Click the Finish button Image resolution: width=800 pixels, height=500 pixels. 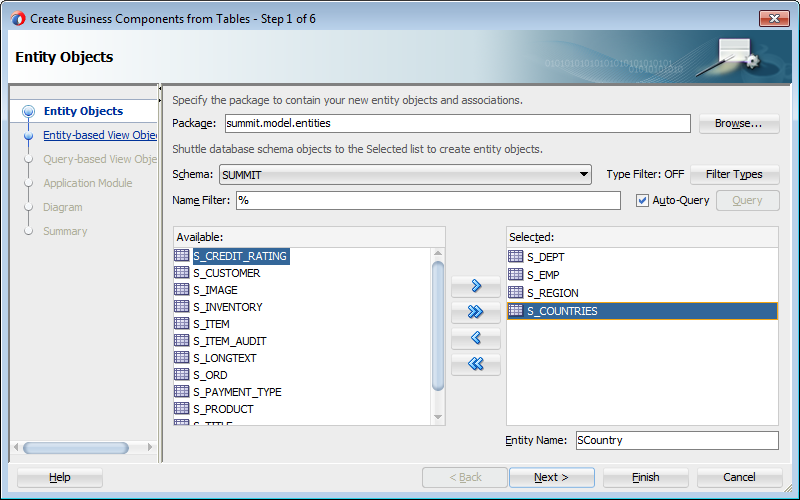click(645, 477)
